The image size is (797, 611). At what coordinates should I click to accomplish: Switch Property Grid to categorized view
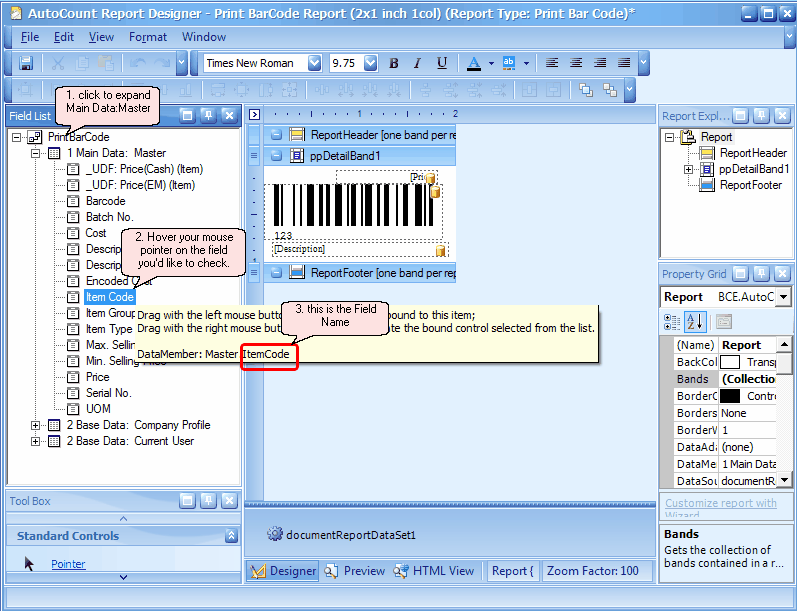[672, 322]
